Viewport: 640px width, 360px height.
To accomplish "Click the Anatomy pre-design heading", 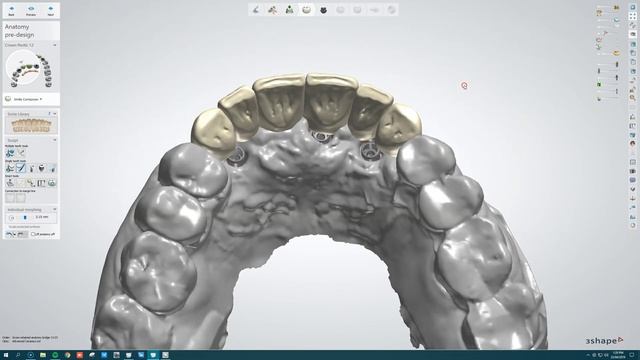I will [19, 31].
